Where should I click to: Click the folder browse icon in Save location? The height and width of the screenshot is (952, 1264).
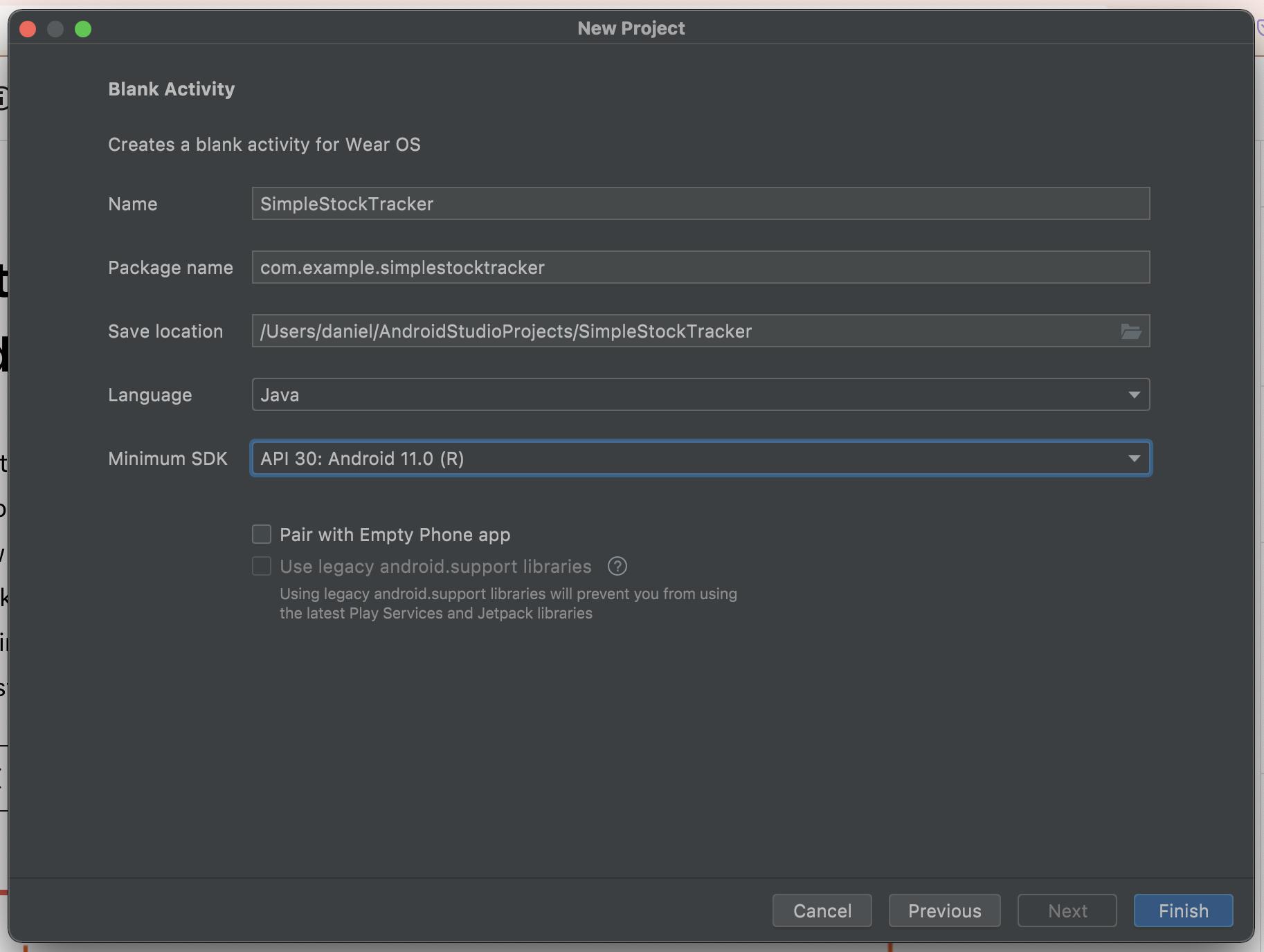click(1130, 331)
